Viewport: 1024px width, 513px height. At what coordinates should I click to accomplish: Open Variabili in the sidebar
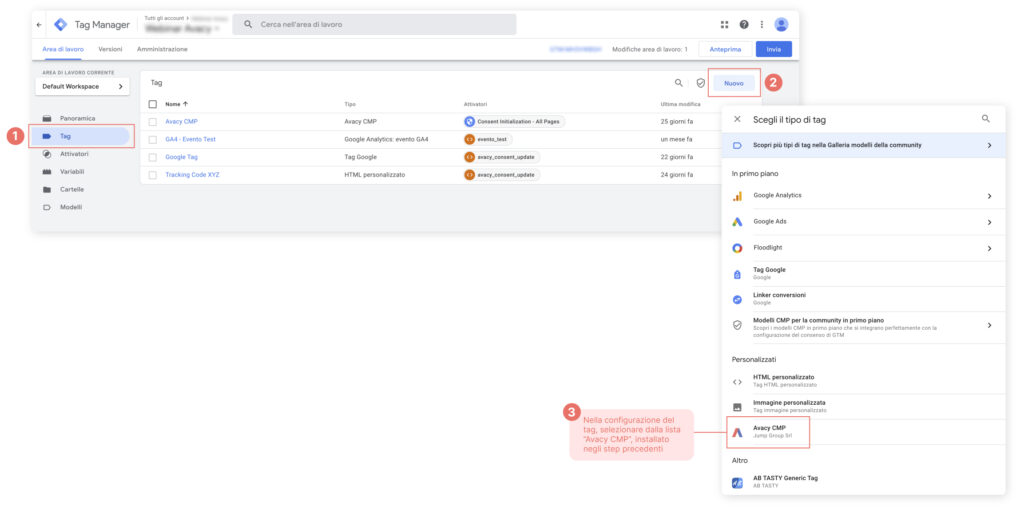[x=72, y=172]
